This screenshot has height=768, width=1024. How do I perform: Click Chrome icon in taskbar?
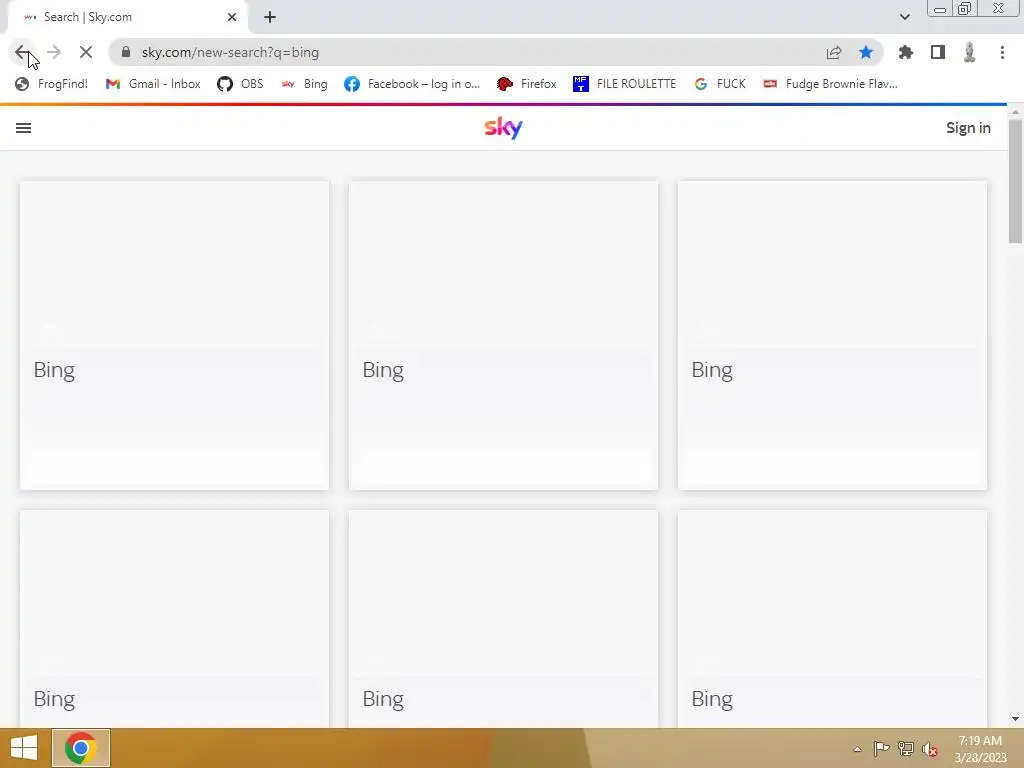(x=81, y=748)
